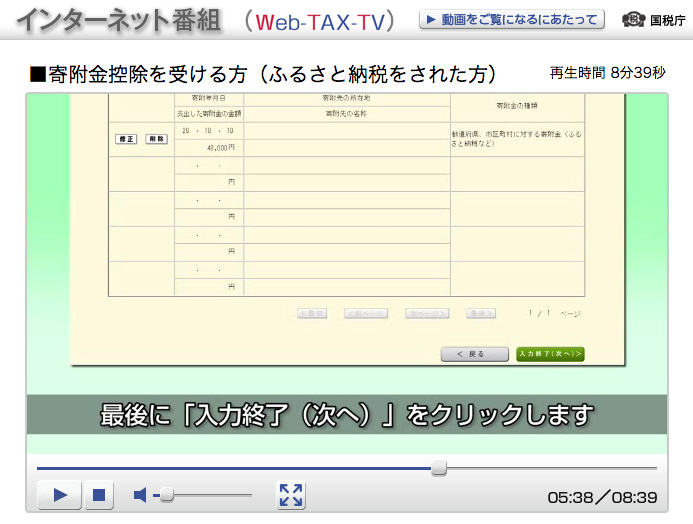Click the 修正 button in the table row
The height and width of the screenshot is (524, 693).
126,139
